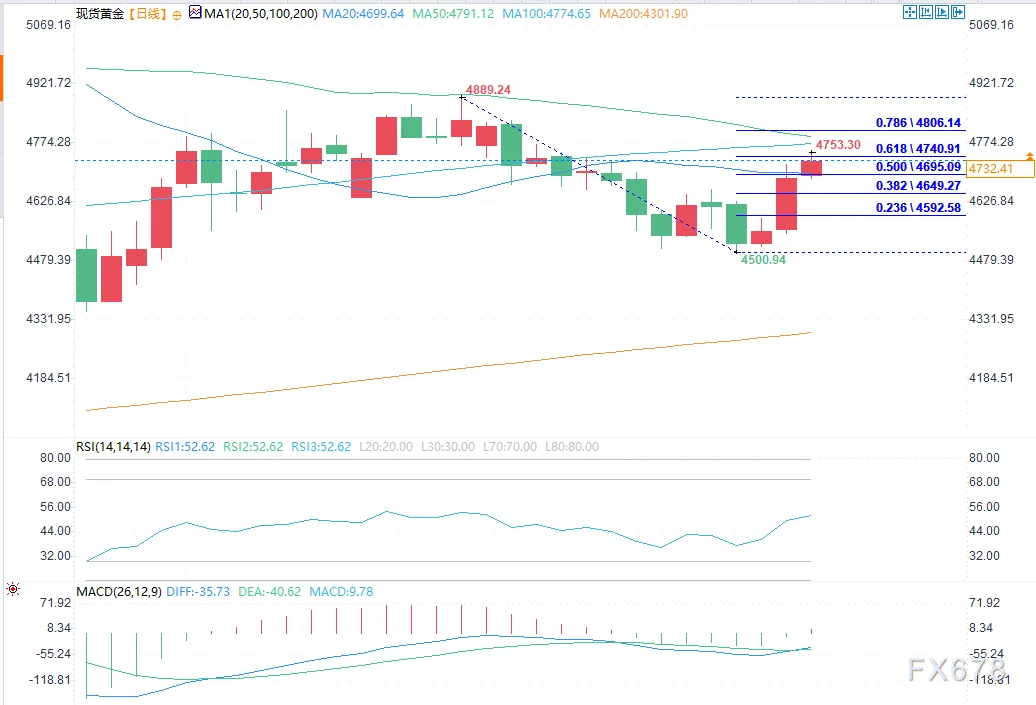
Task: Click the red target icon beside MACD panel
Action: tap(13, 589)
